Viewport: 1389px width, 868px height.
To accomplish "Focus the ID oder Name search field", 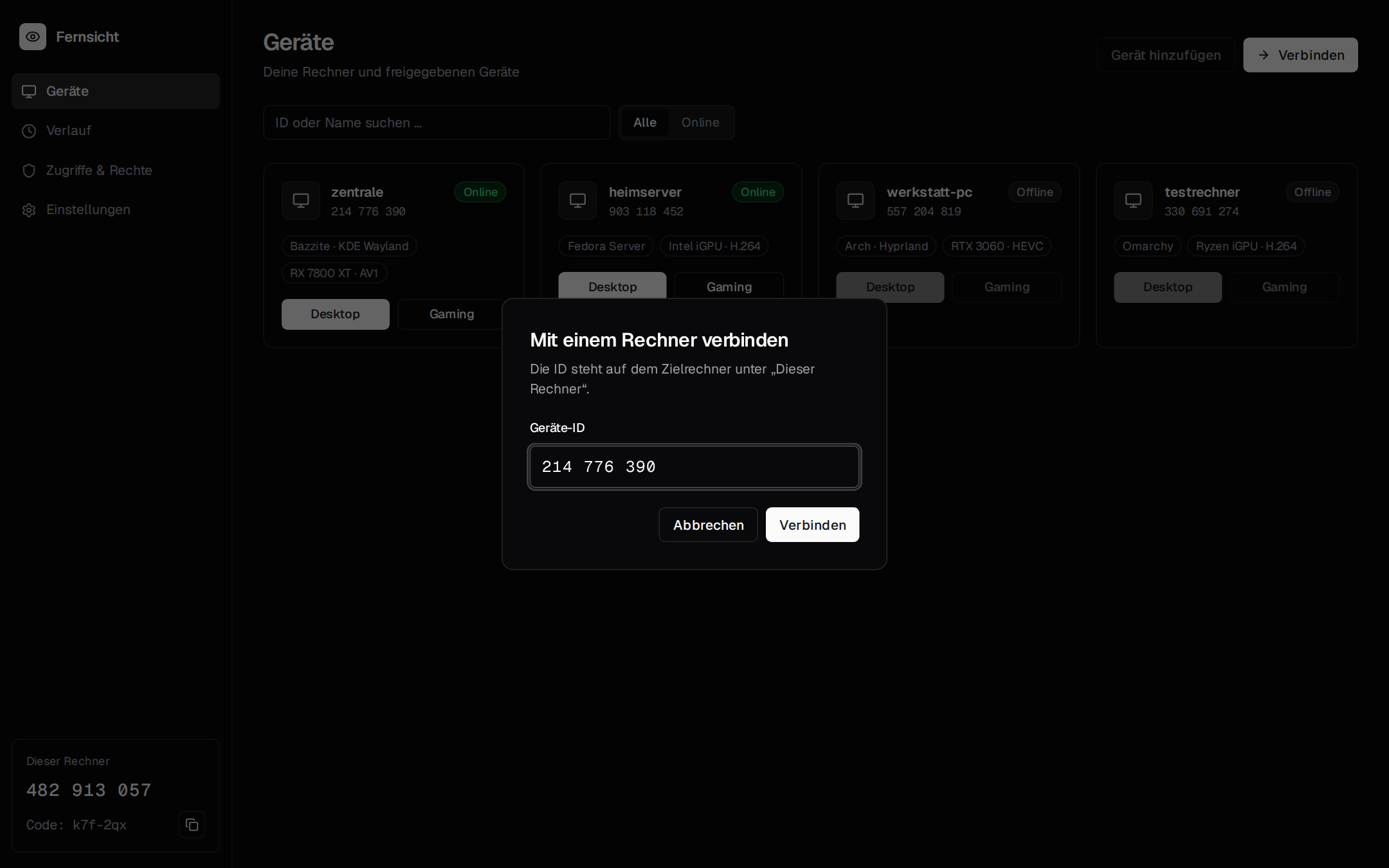I will click(x=437, y=122).
